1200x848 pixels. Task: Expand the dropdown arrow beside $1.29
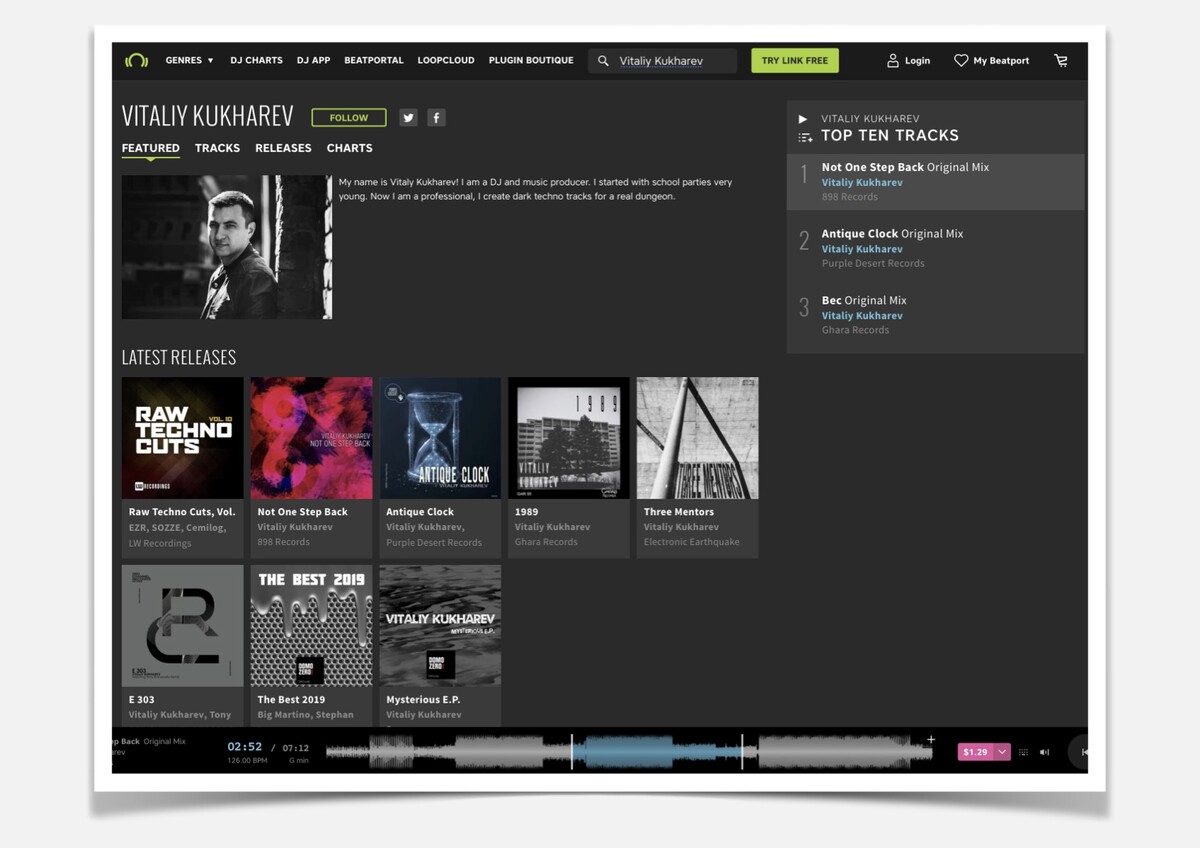[1002, 752]
